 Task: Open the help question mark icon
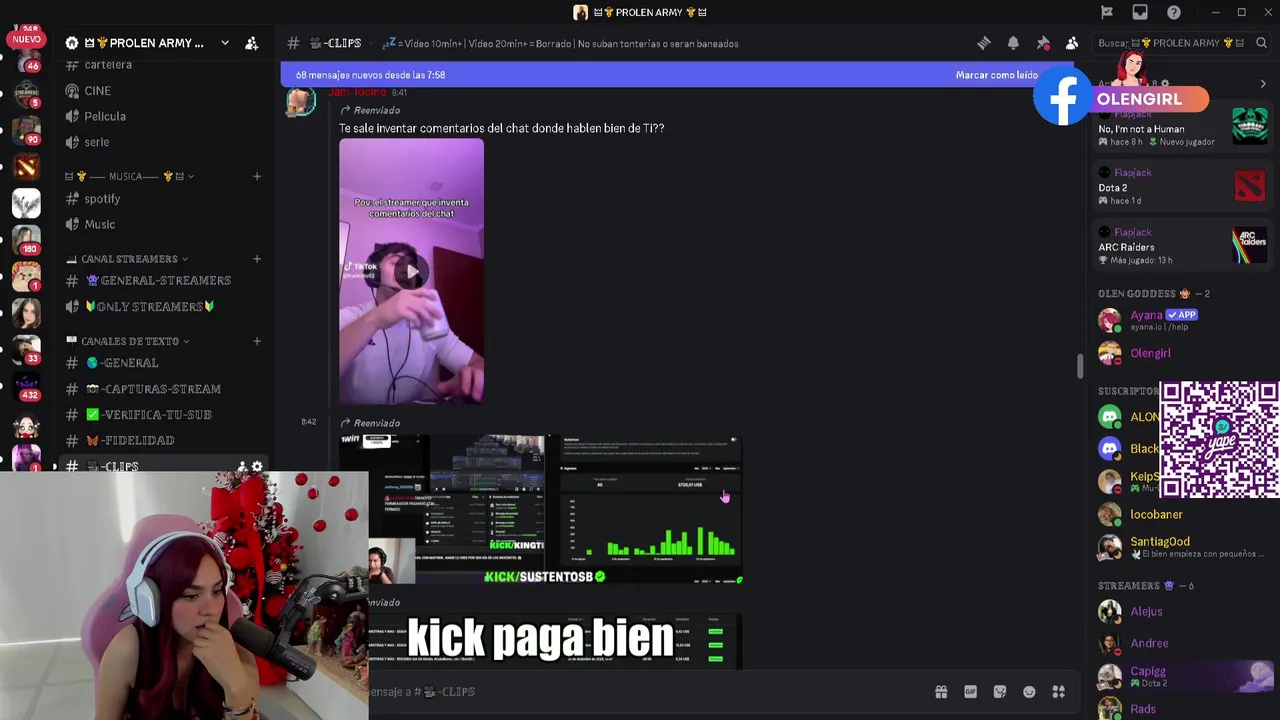pos(1174,12)
